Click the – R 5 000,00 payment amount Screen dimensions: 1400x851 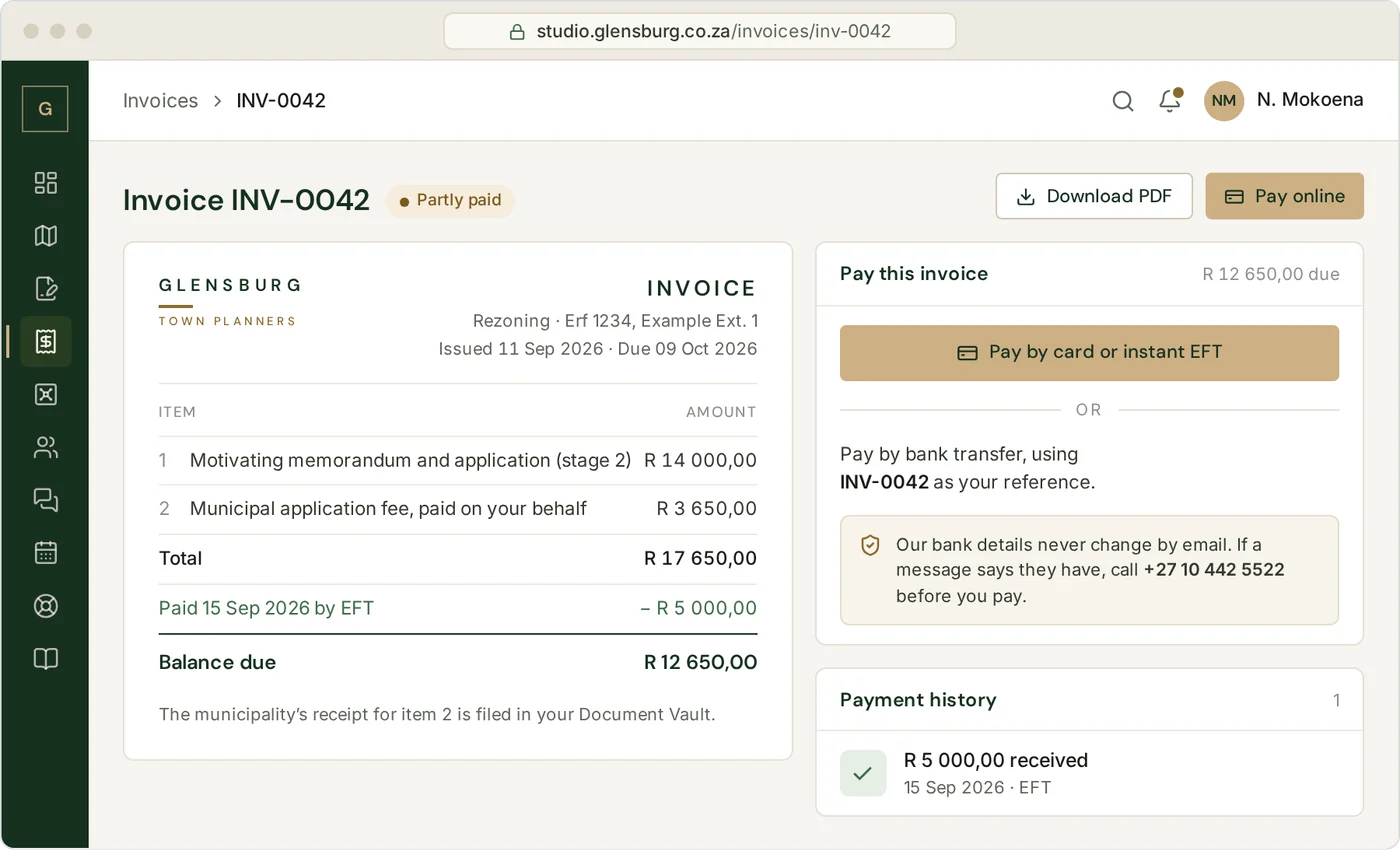click(699, 609)
